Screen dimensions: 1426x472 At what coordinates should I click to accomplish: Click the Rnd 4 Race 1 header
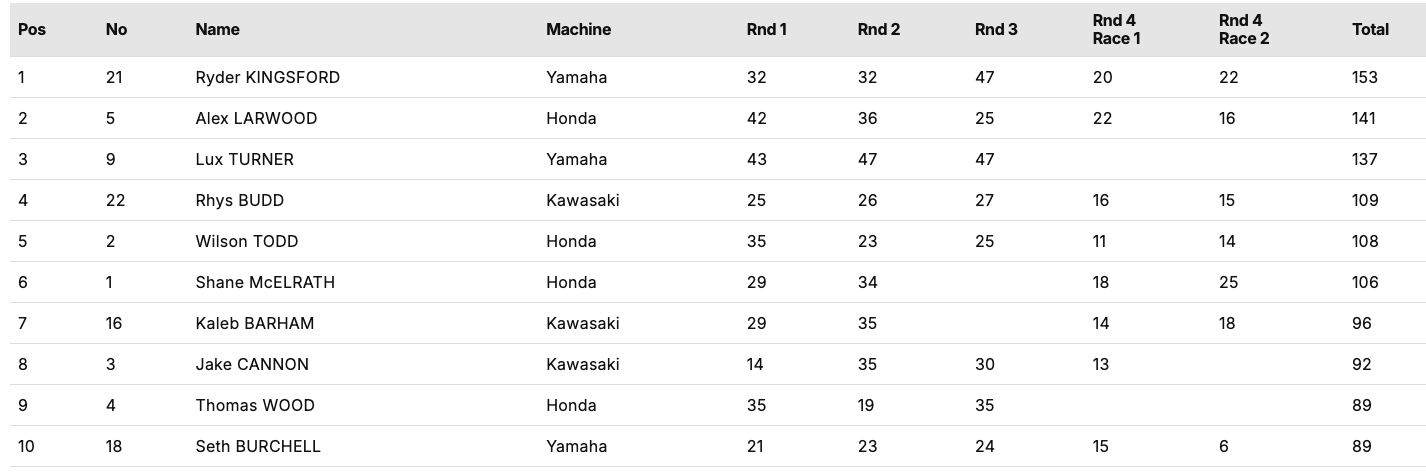click(1116, 30)
